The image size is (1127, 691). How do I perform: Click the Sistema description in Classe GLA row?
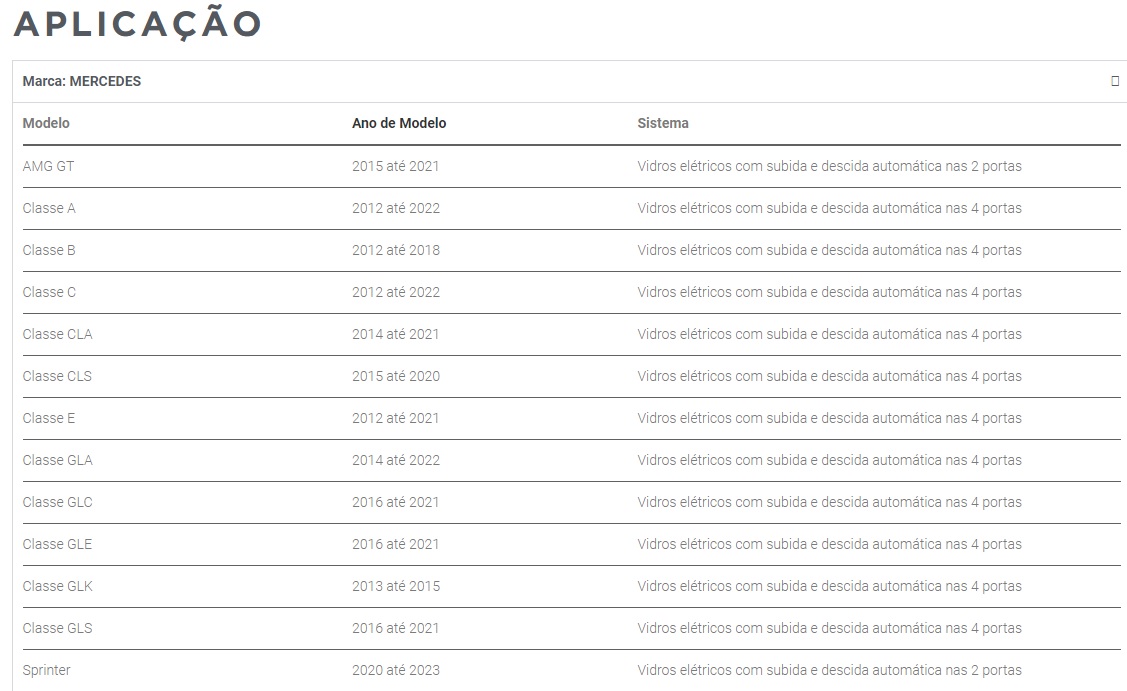click(829, 460)
